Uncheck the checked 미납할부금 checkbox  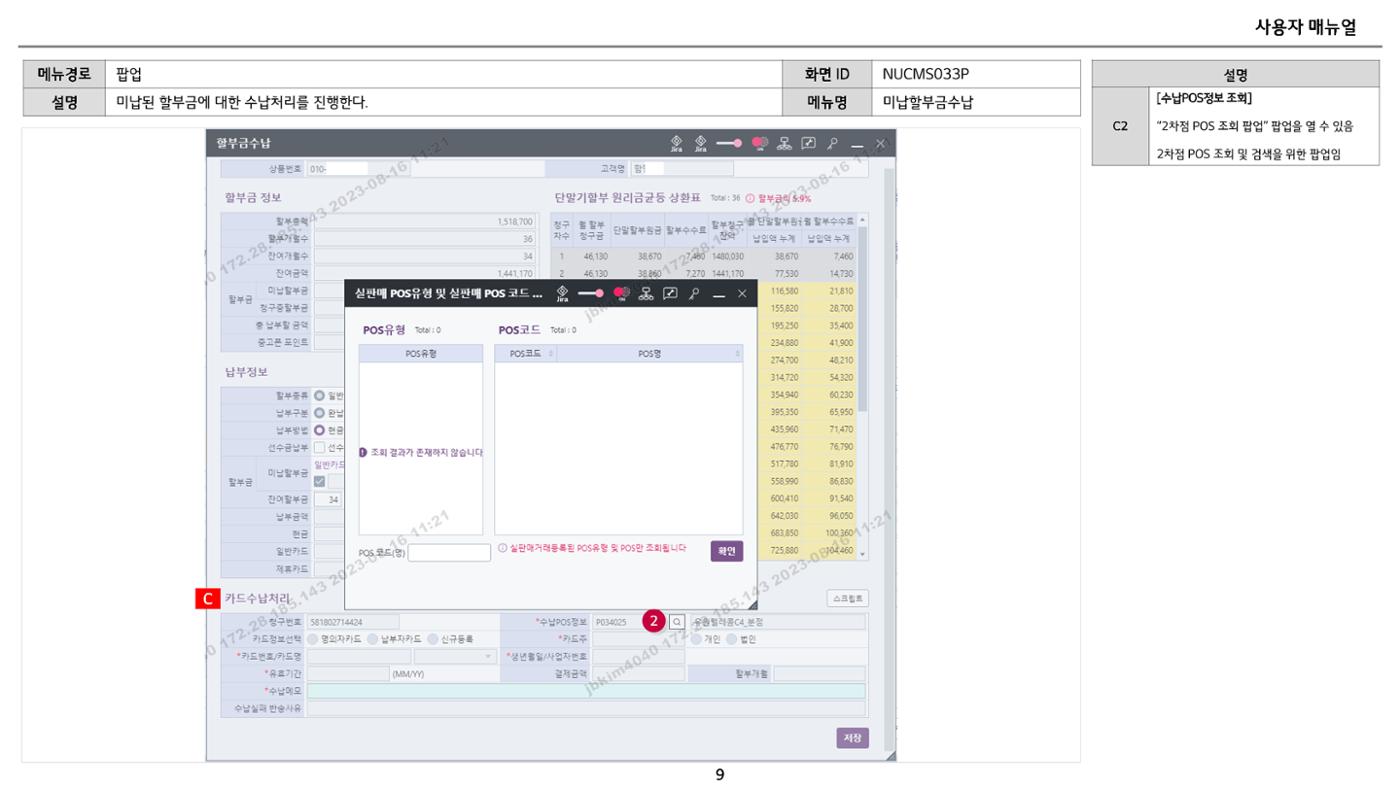click(320, 481)
